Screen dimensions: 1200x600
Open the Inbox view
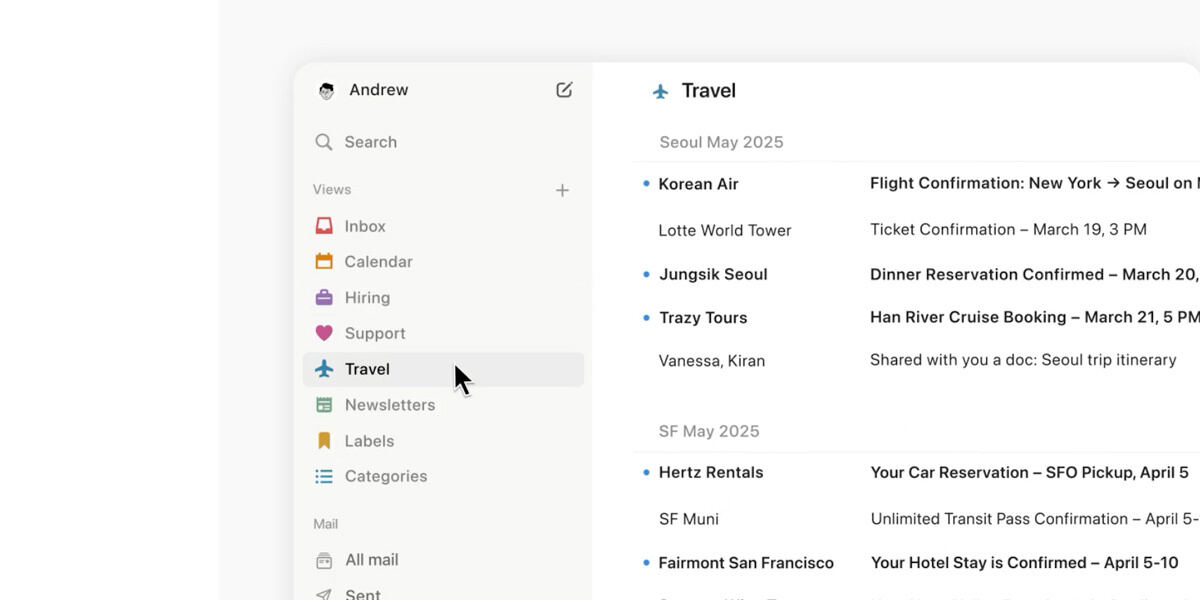pyautogui.click(x=443, y=226)
